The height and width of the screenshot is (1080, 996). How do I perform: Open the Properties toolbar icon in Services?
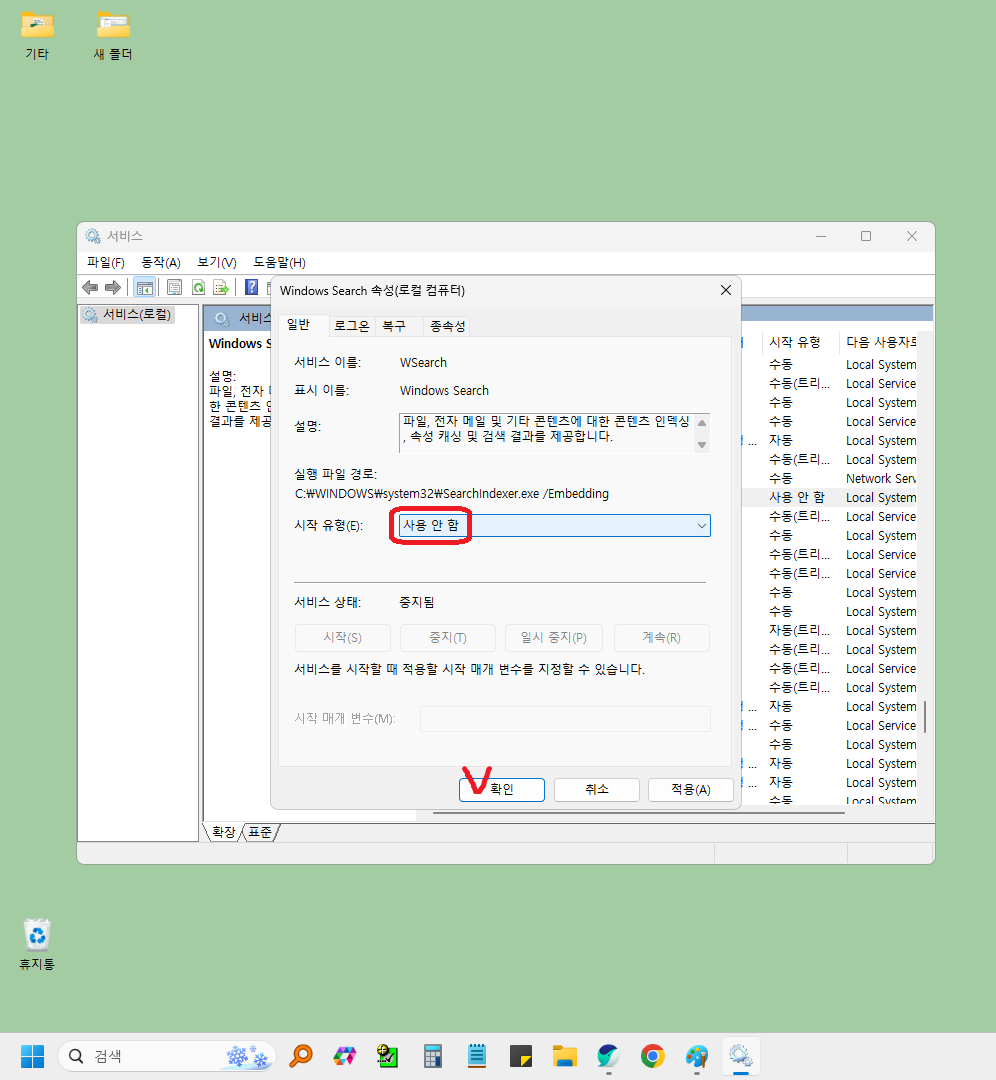(x=174, y=287)
